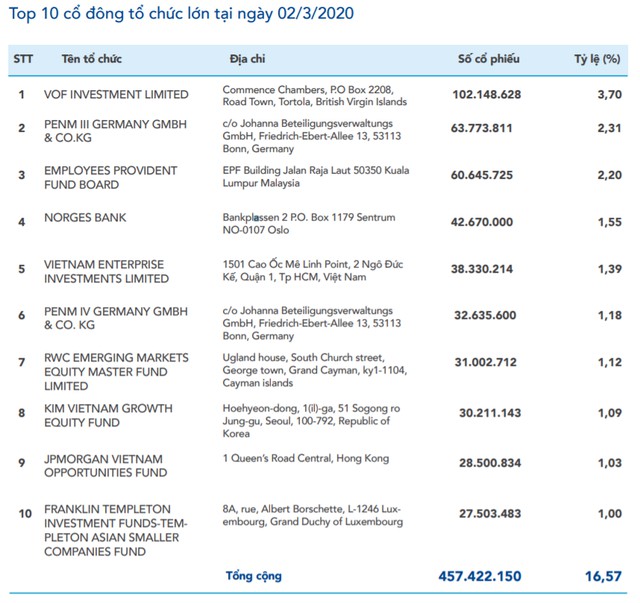This screenshot has height=603, width=640.
Task: Click the 'Ugland house, South Church street' address
Action: [315, 370]
